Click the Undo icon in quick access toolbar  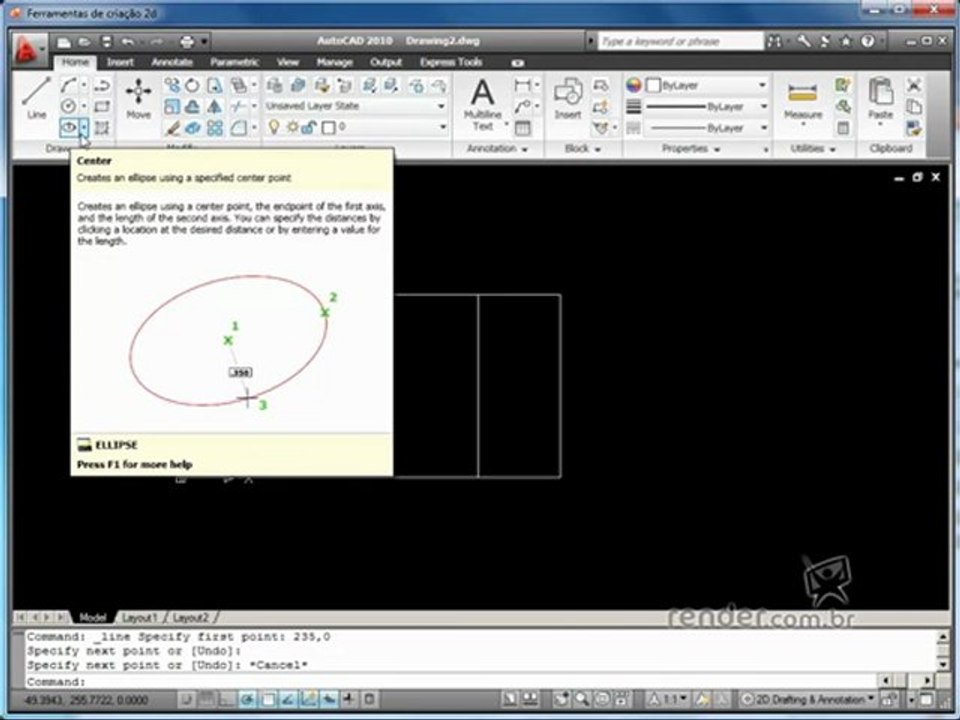click(127, 42)
